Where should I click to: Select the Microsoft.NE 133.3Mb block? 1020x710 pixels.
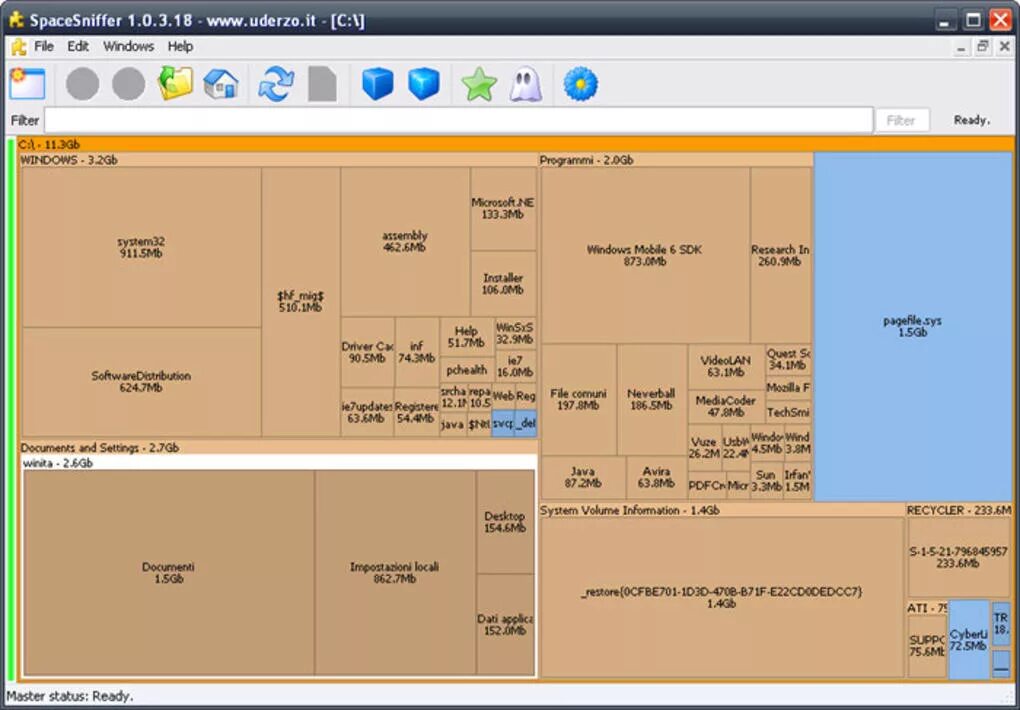503,208
